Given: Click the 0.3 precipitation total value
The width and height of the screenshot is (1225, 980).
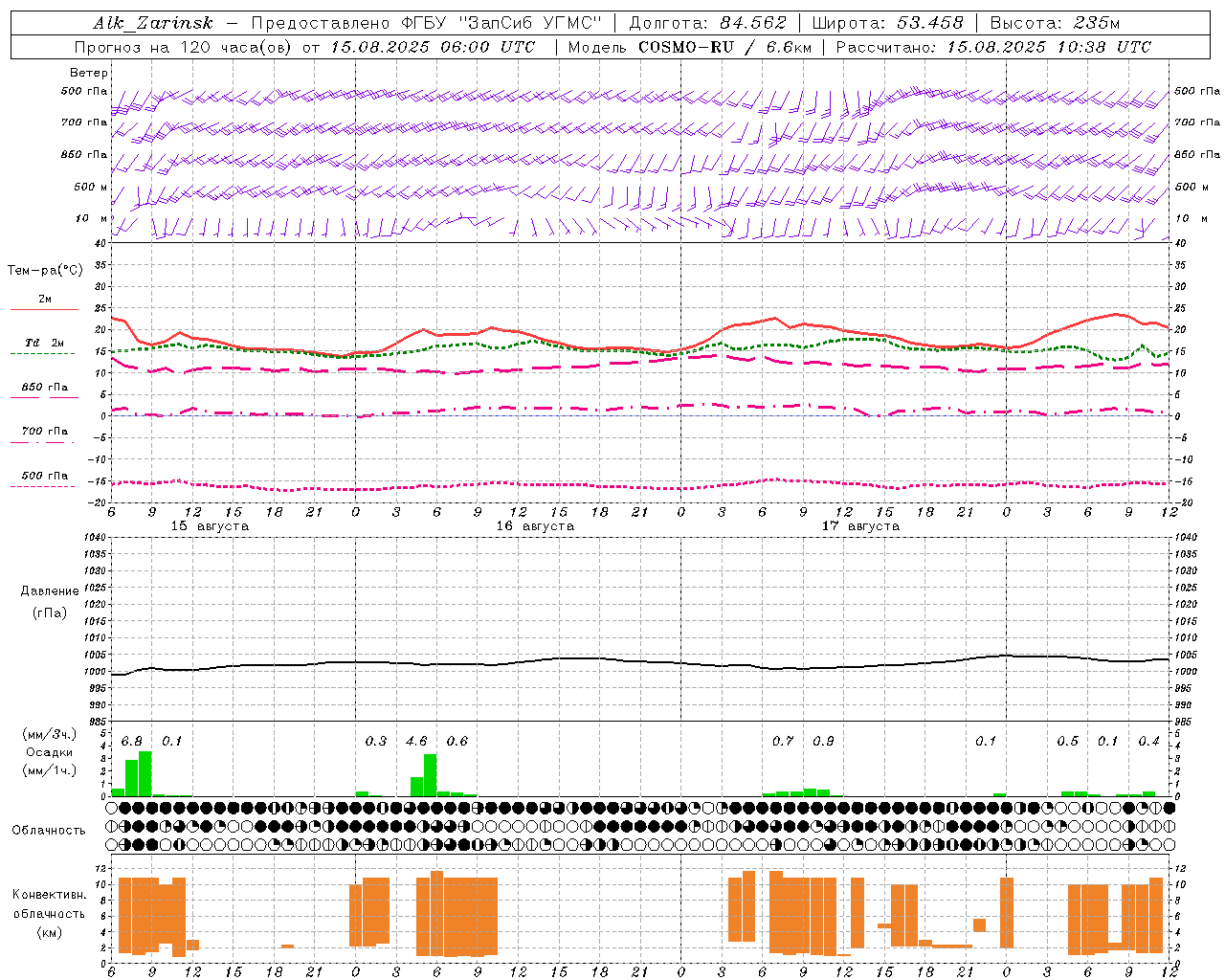Looking at the screenshot, I should [376, 742].
